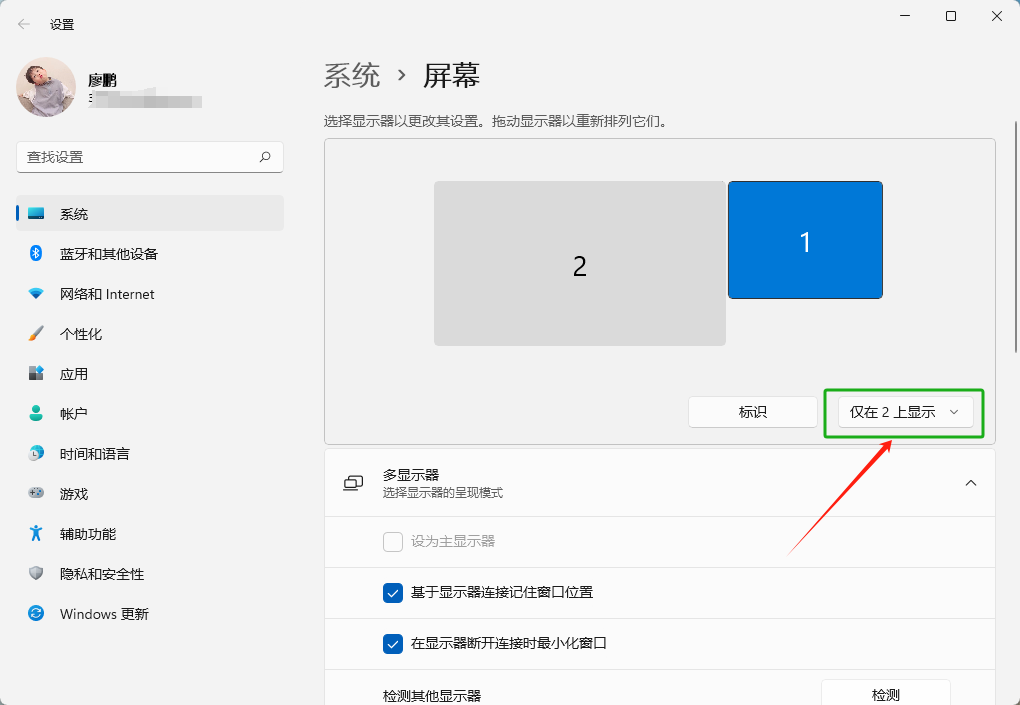Click the privacy shield icon

click(36, 573)
